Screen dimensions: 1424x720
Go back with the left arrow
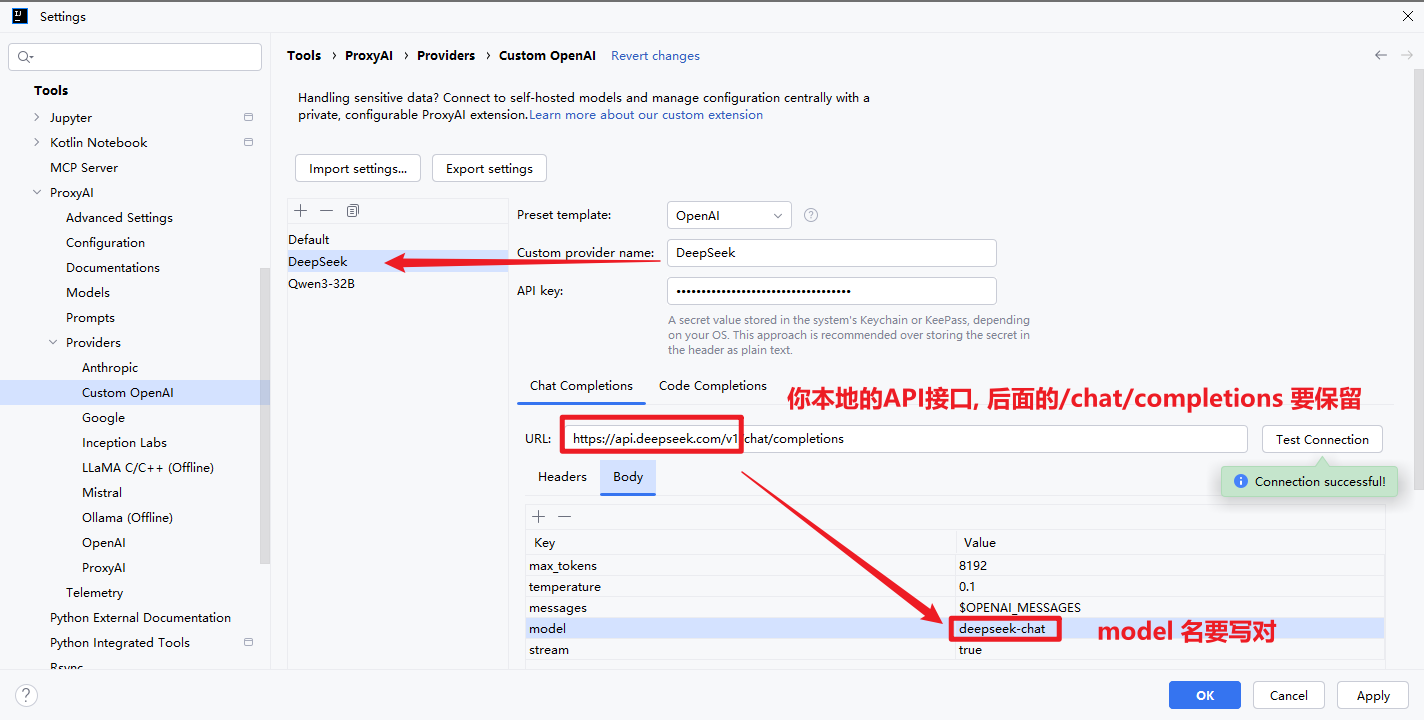point(1381,55)
